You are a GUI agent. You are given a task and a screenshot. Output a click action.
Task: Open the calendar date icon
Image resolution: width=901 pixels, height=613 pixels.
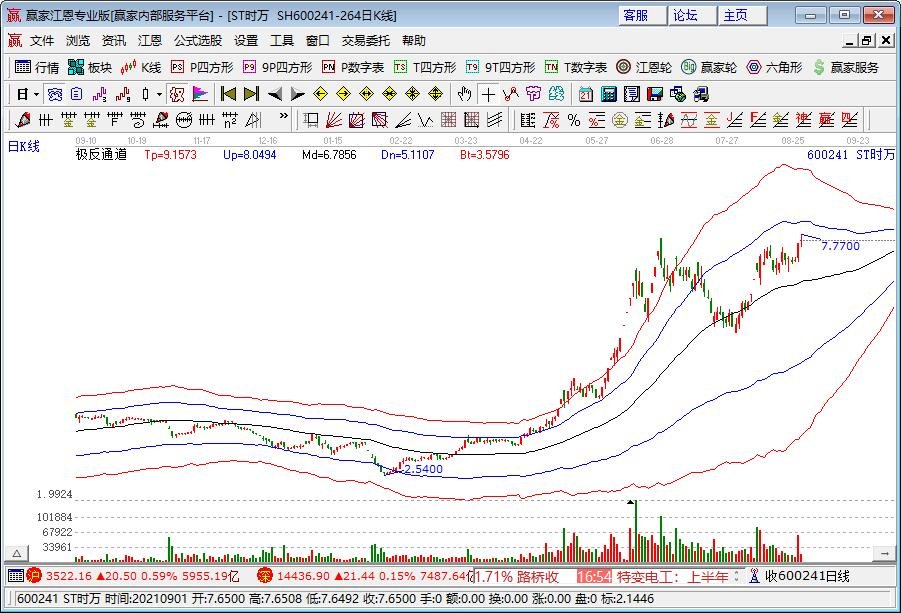(586, 94)
